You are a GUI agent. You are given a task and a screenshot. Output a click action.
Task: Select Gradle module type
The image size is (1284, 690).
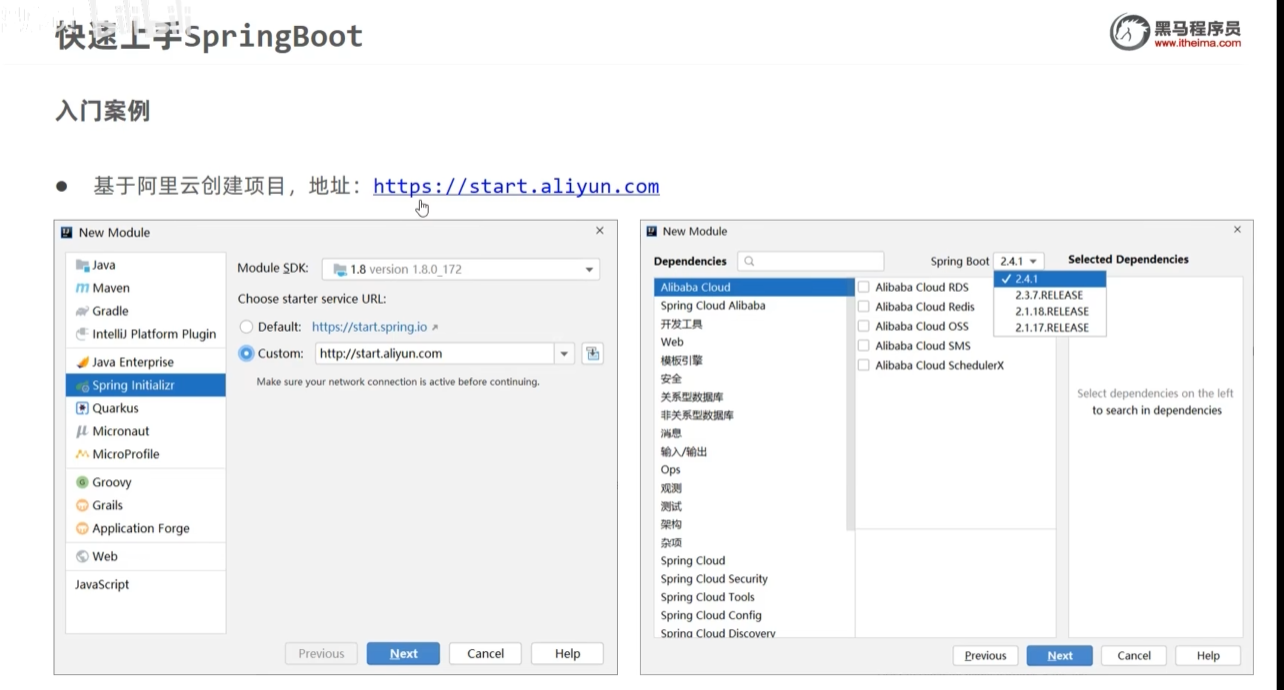[x=146, y=311]
